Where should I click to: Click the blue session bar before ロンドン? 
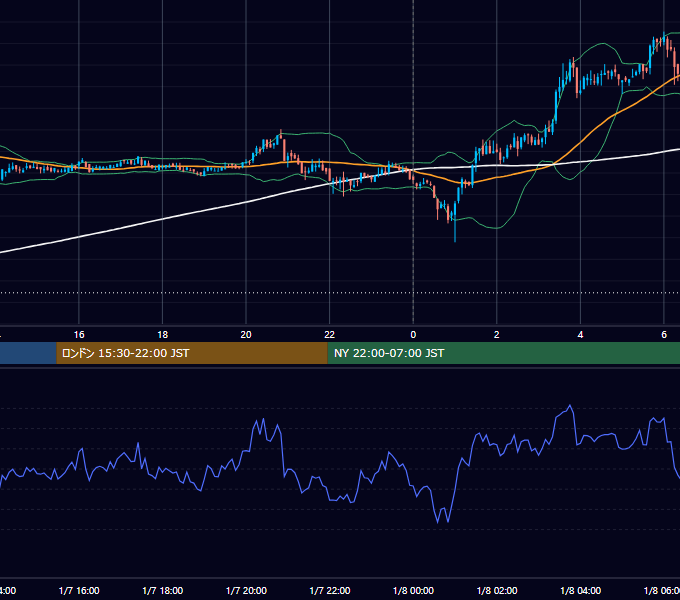click(28, 353)
